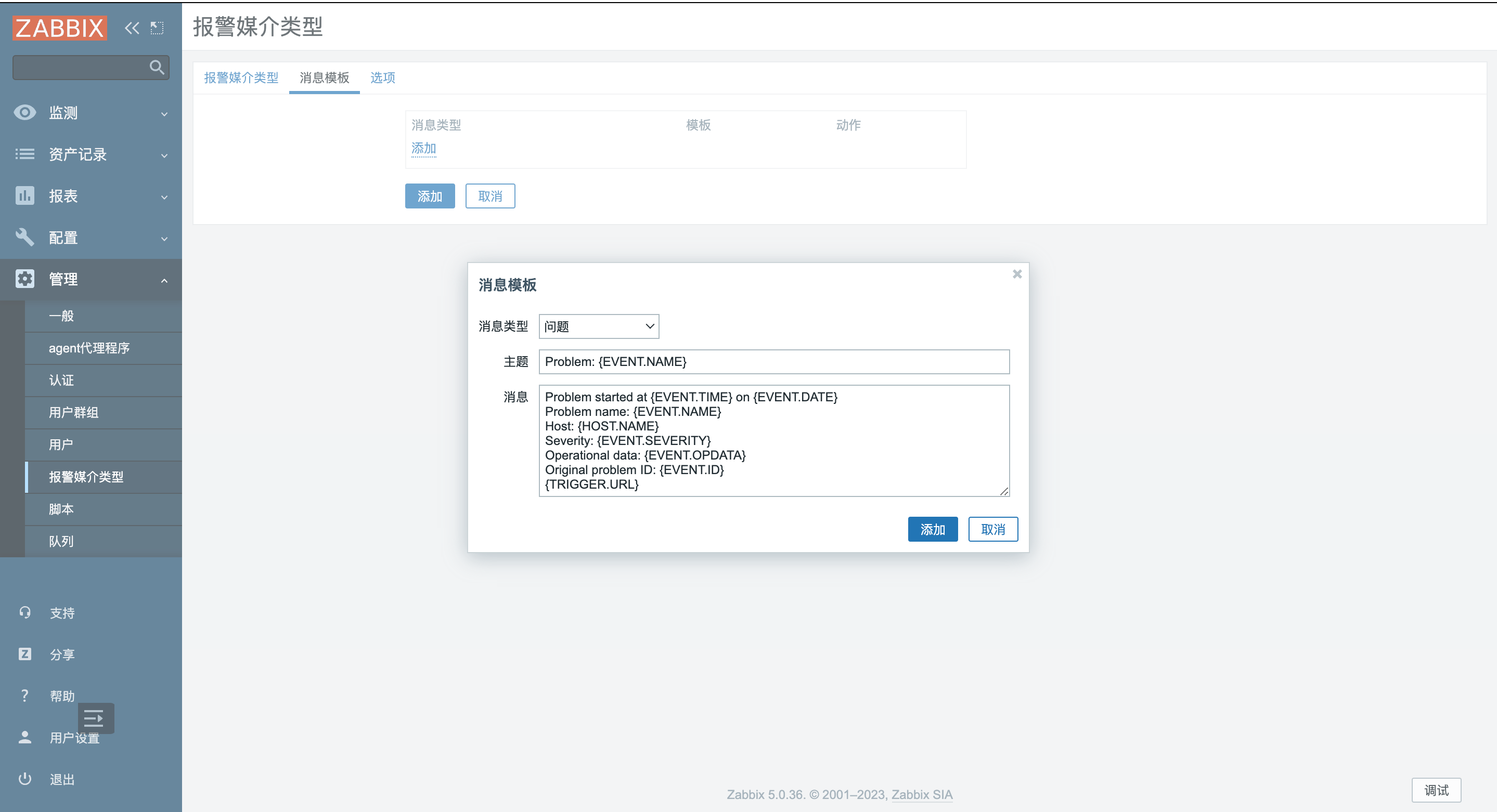Click into the 主题 subject field

click(773, 361)
